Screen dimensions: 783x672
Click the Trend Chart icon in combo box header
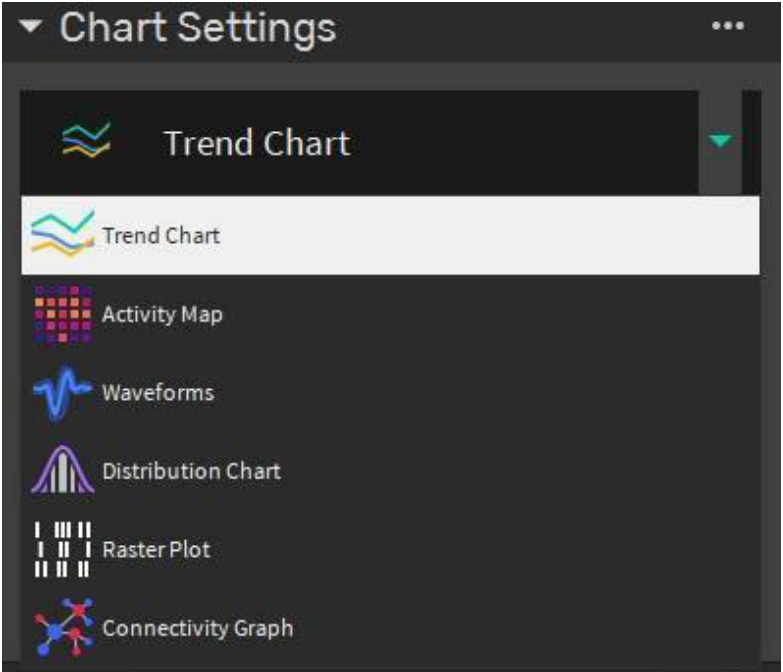(x=86, y=140)
